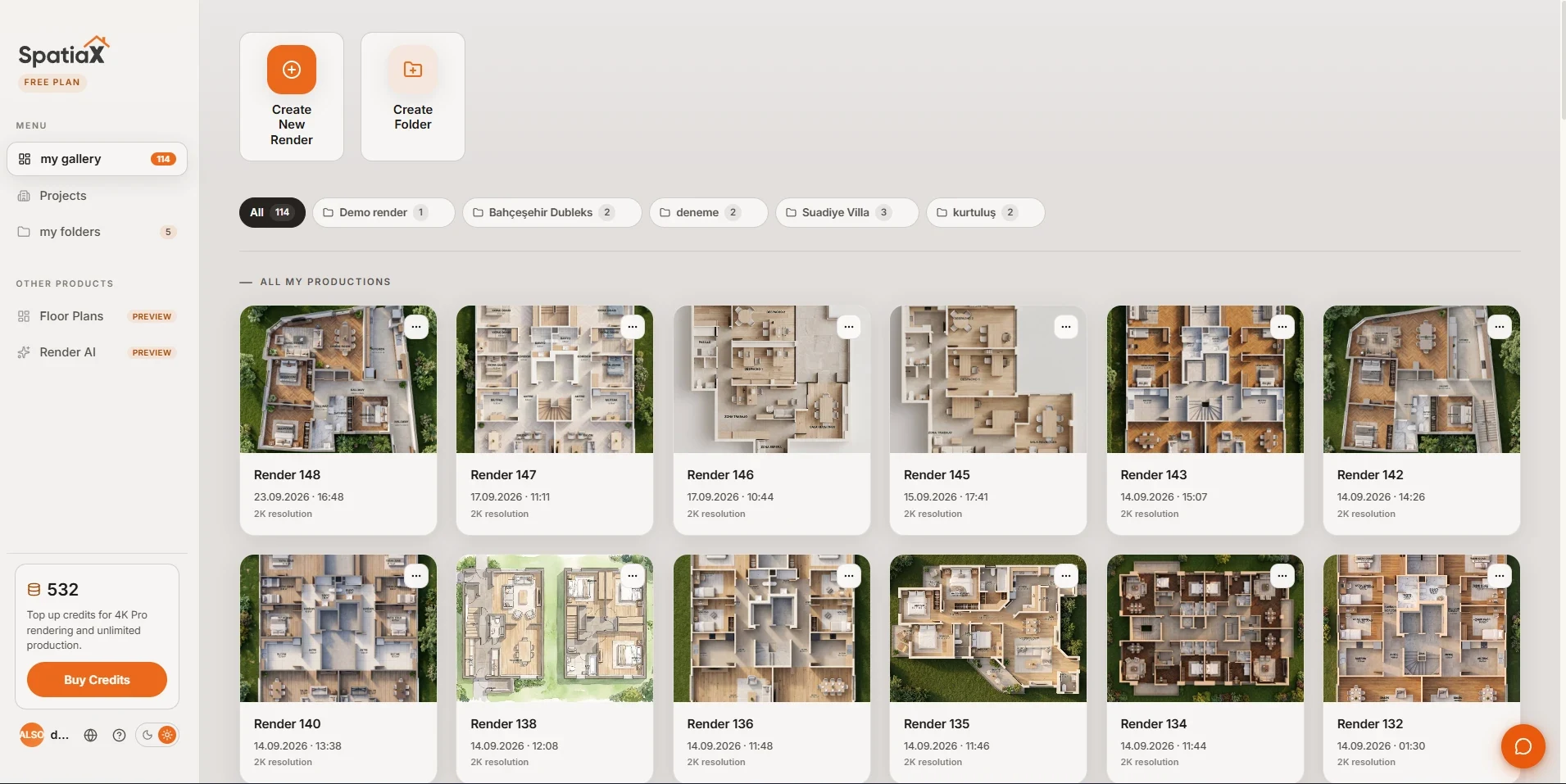The image size is (1566, 784).
Task: Click the date 15.09.2026 · 17:41
Action: click(x=946, y=497)
